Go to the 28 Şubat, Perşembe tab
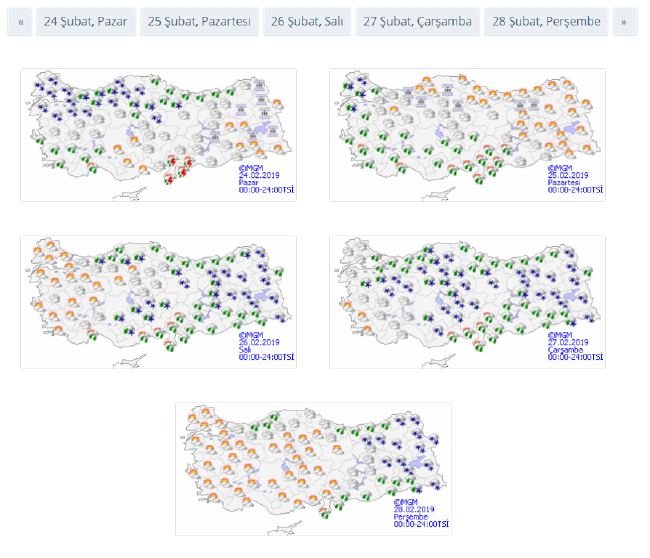The height and width of the screenshot is (558, 650). point(547,21)
